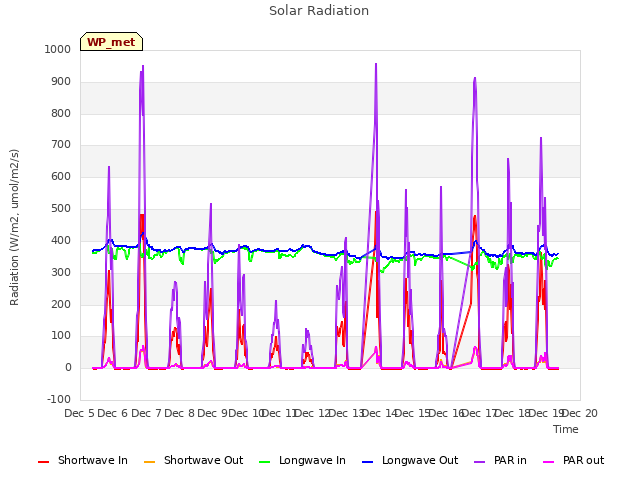
Task: Click the Solar Radiation chart title
Action: tap(319, 11)
